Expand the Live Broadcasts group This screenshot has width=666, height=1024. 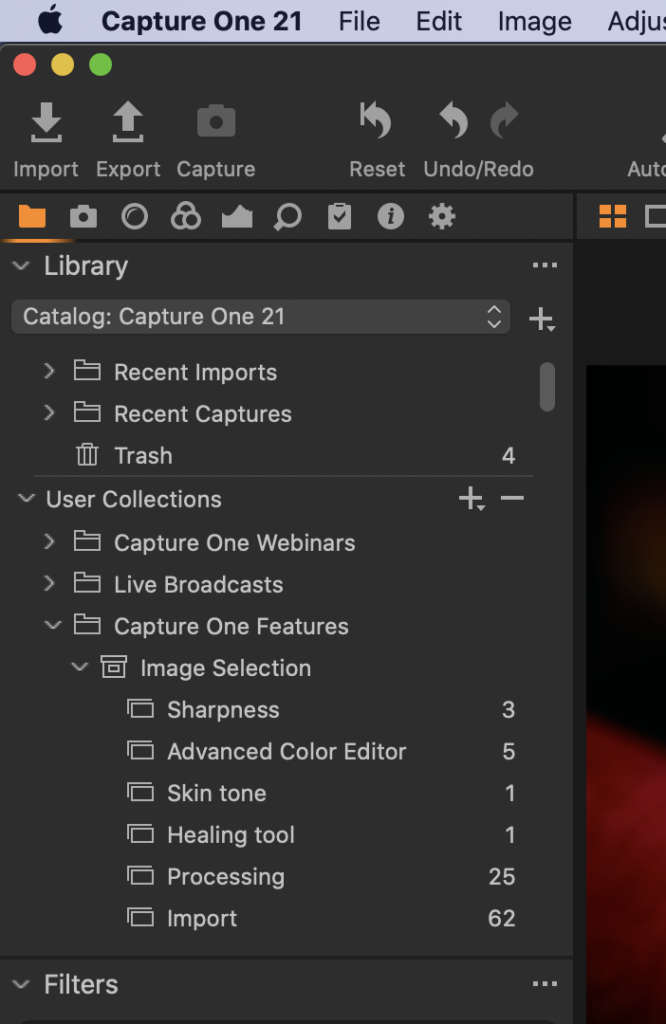point(49,583)
